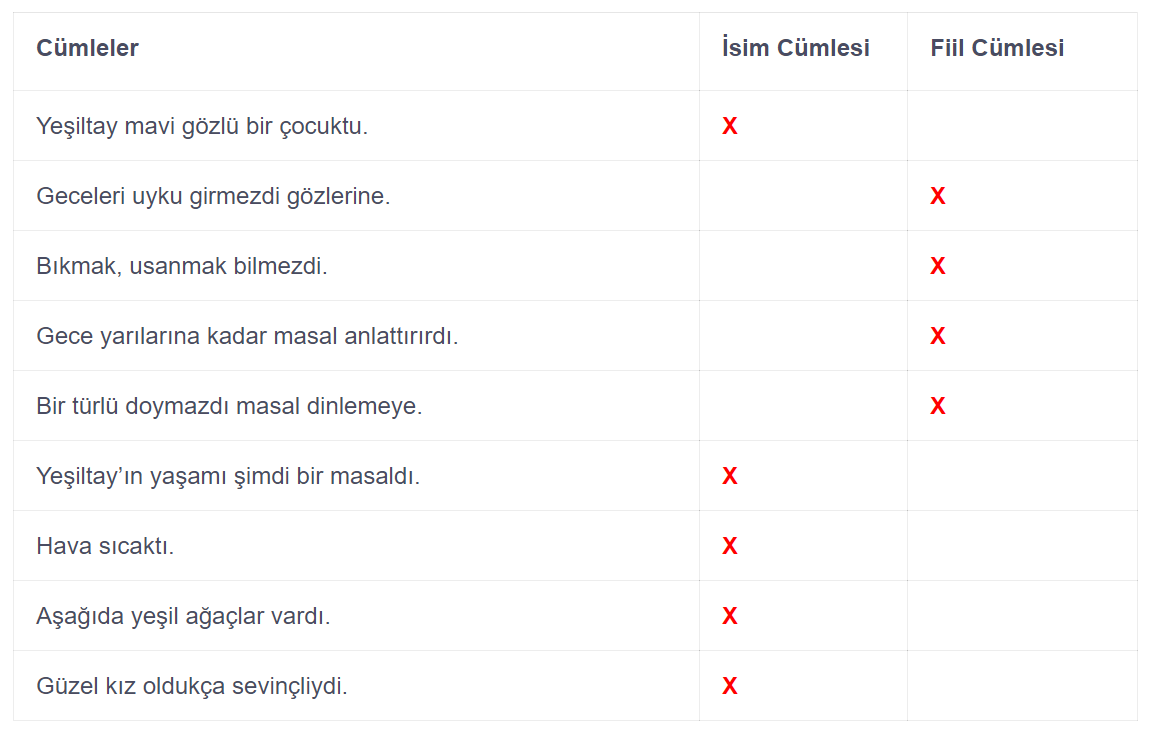
Task: Click the red X for Geceleri uyku girmezdi
Action: click(937, 196)
